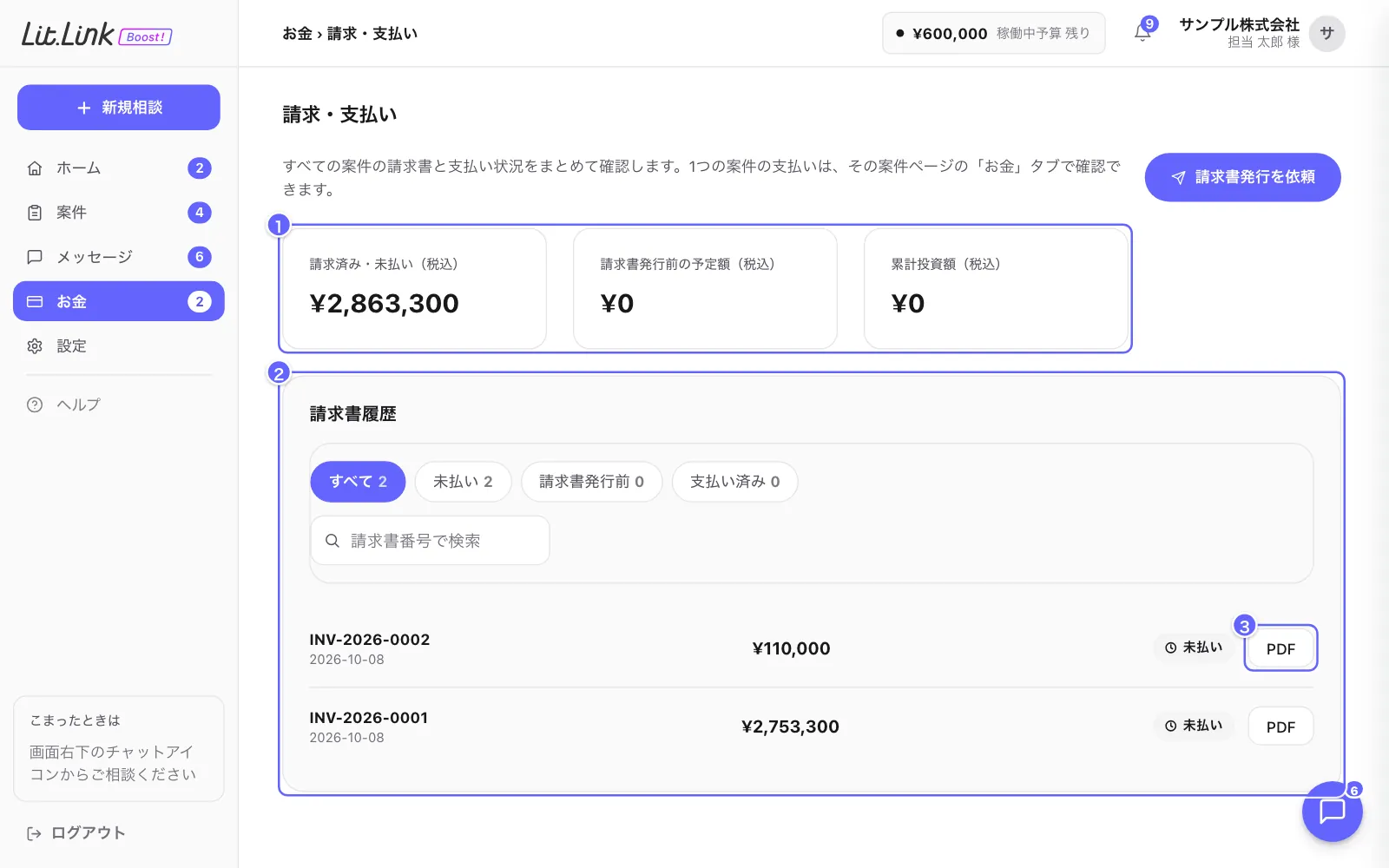The height and width of the screenshot is (868, 1389).
Task: Click the ヘルプ question mark icon
Action: coord(35,404)
